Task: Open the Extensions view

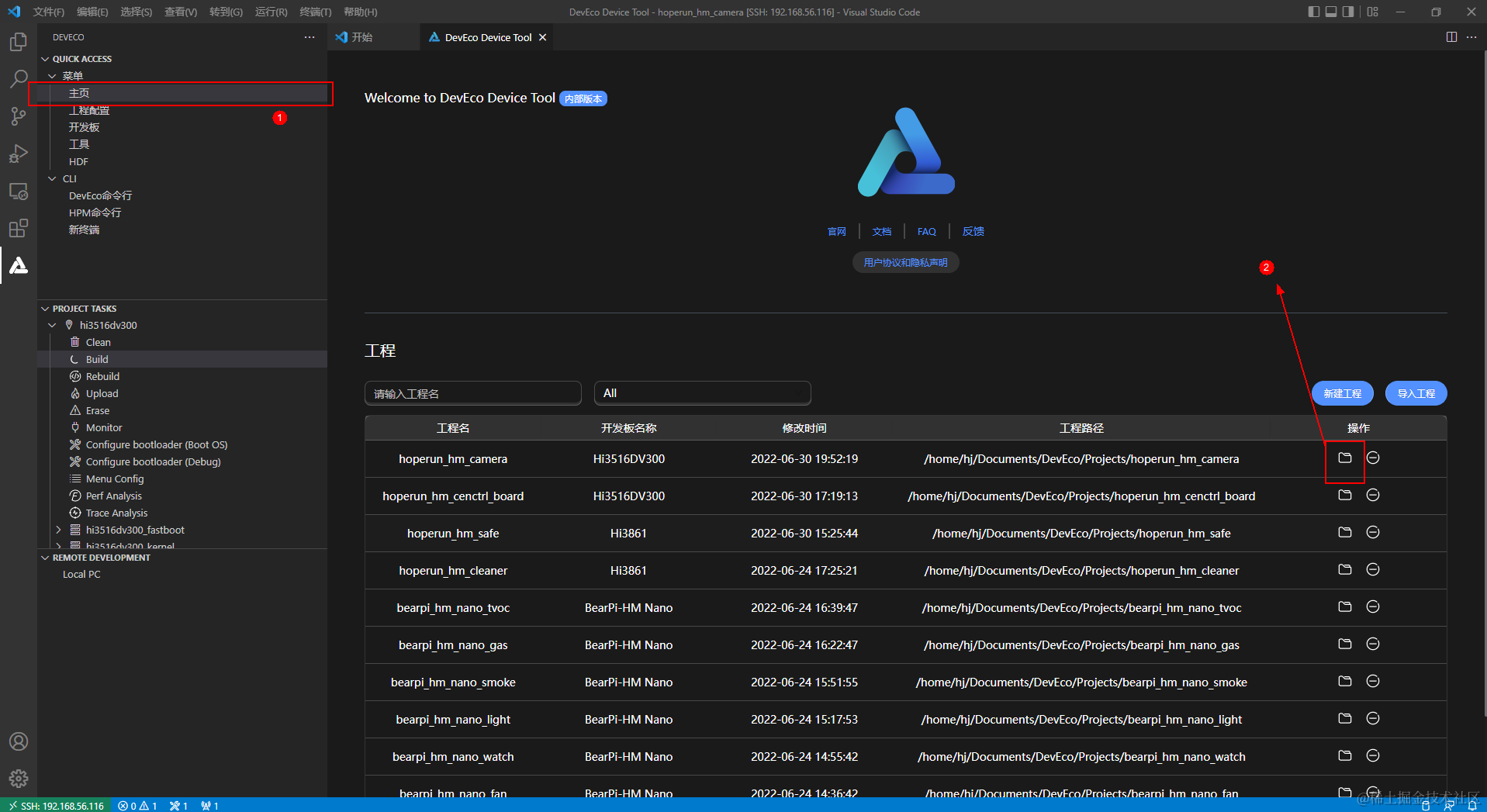Action: click(x=18, y=228)
